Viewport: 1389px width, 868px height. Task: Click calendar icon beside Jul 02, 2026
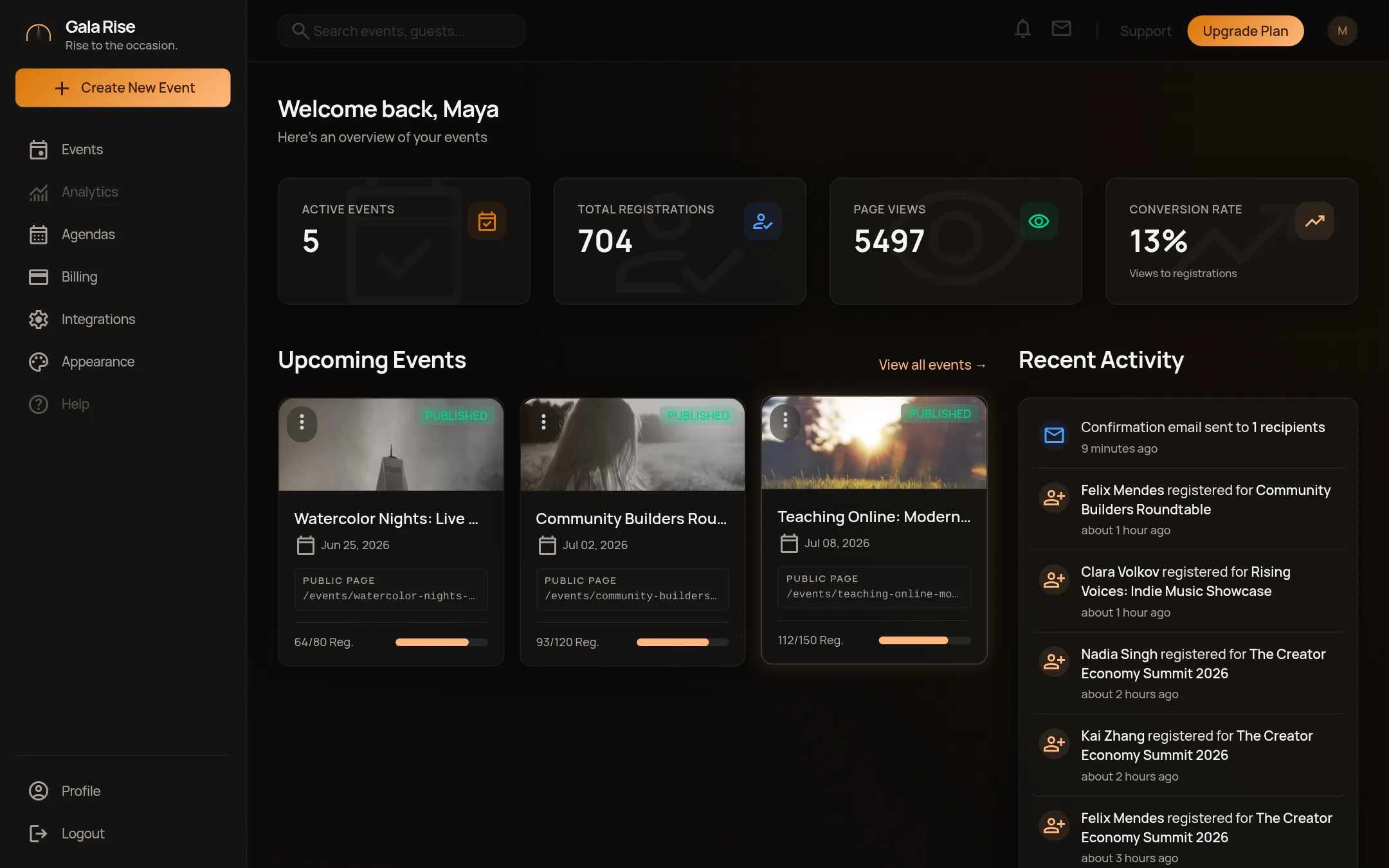[547, 545]
